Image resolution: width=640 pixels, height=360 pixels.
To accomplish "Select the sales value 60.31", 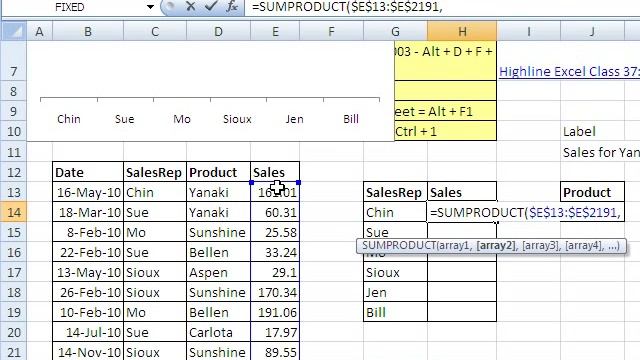I will click(x=275, y=212).
